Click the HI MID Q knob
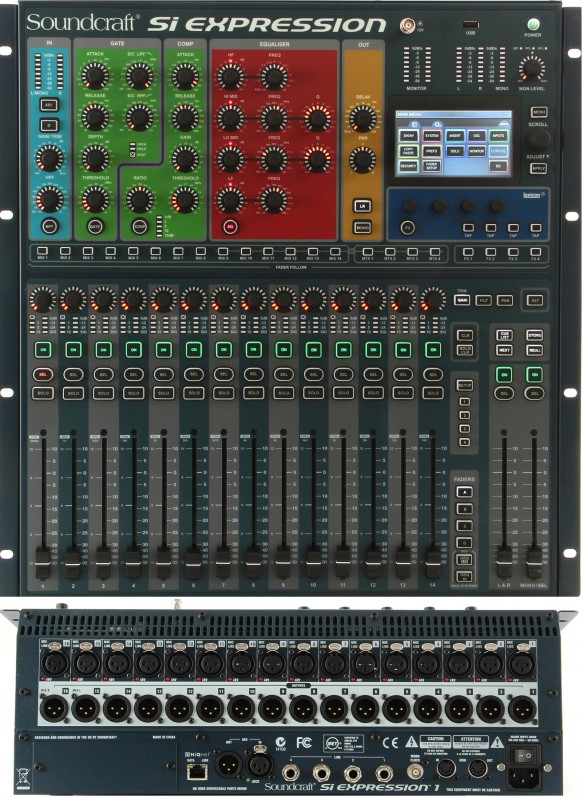 tap(317, 118)
